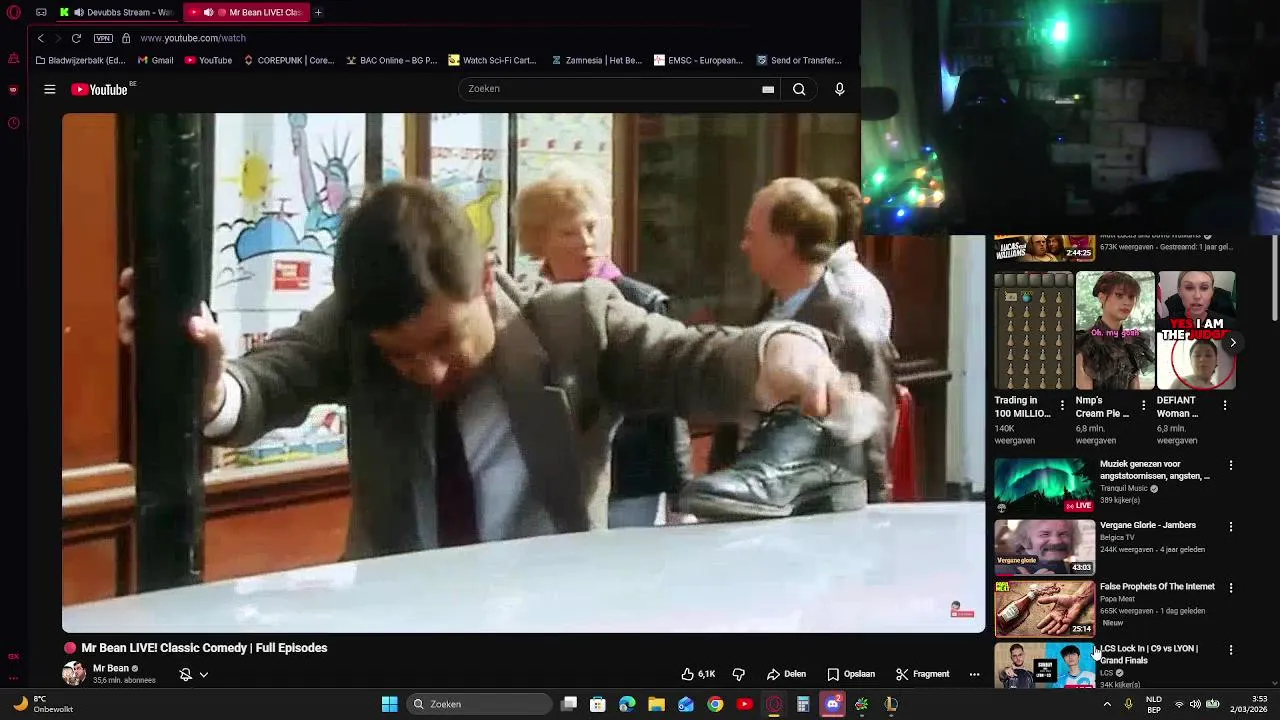The width and height of the screenshot is (1280, 720).
Task: Open options for Nmp's Cream Pie short
Action: pyautogui.click(x=1143, y=405)
